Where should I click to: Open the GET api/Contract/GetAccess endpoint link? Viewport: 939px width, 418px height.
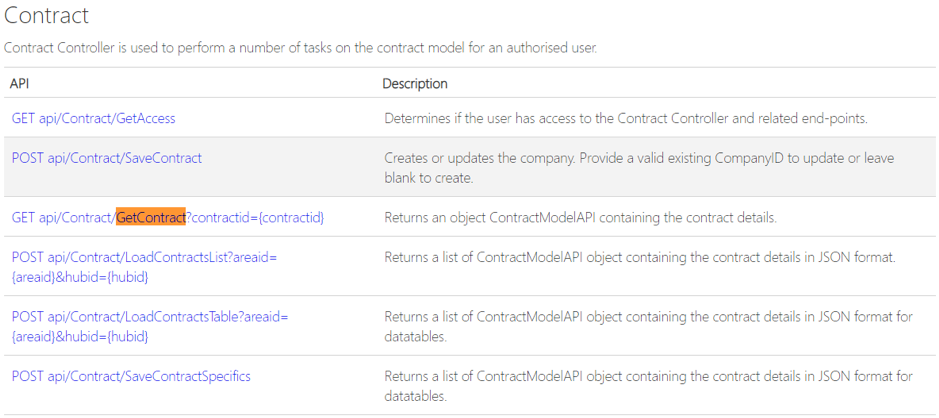(x=93, y=118)
